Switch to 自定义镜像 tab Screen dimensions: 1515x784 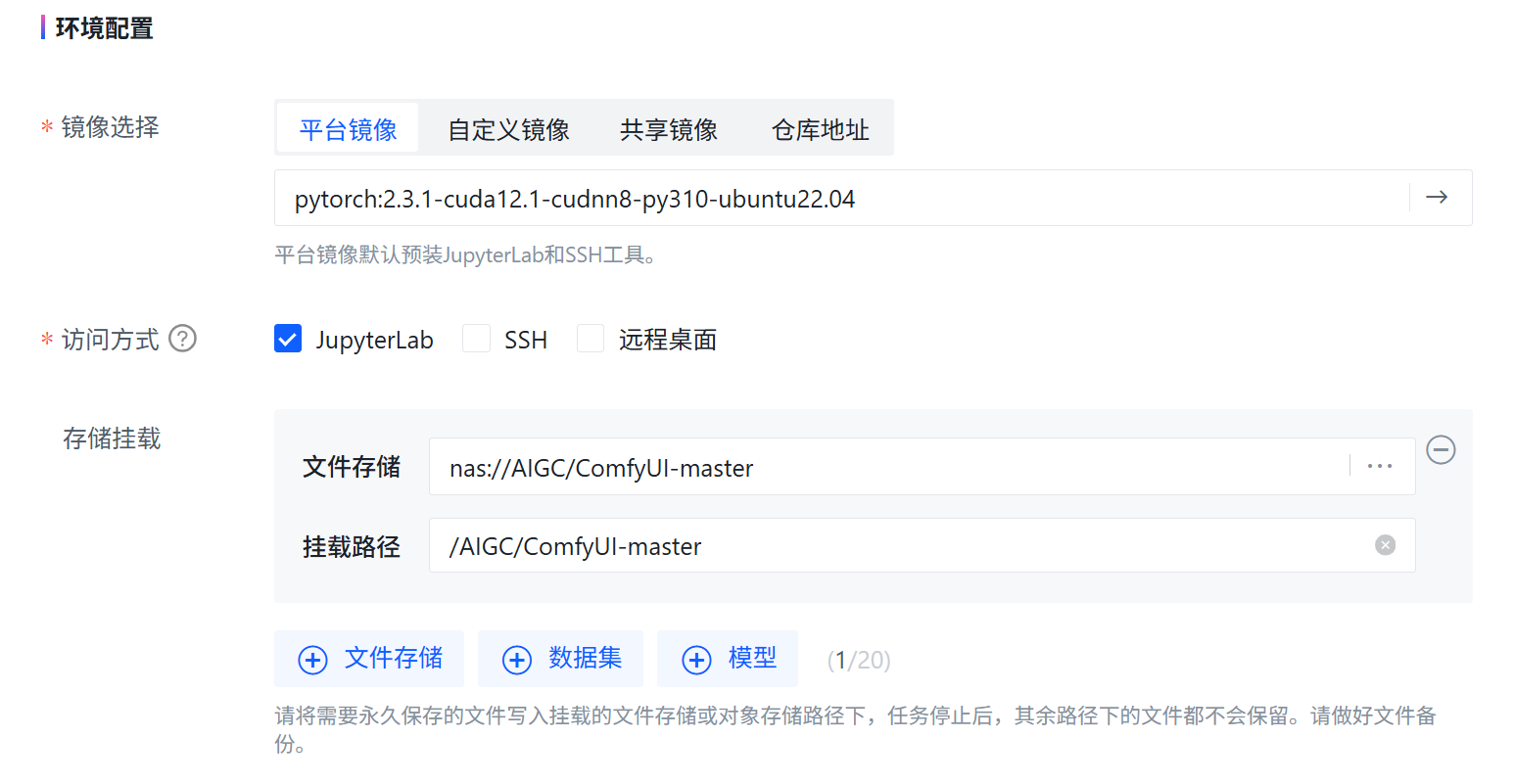(x=508, y=128)
